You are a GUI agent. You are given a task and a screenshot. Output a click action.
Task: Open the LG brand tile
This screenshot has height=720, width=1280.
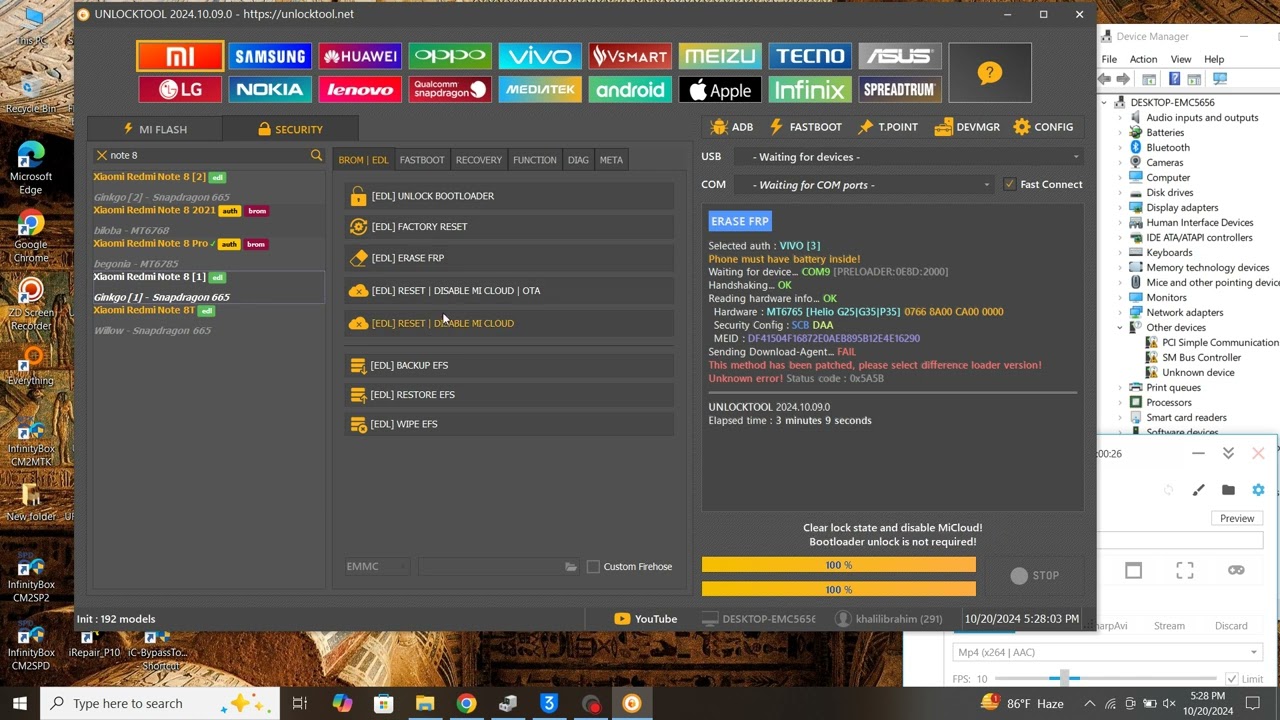[x=180, y=90]
